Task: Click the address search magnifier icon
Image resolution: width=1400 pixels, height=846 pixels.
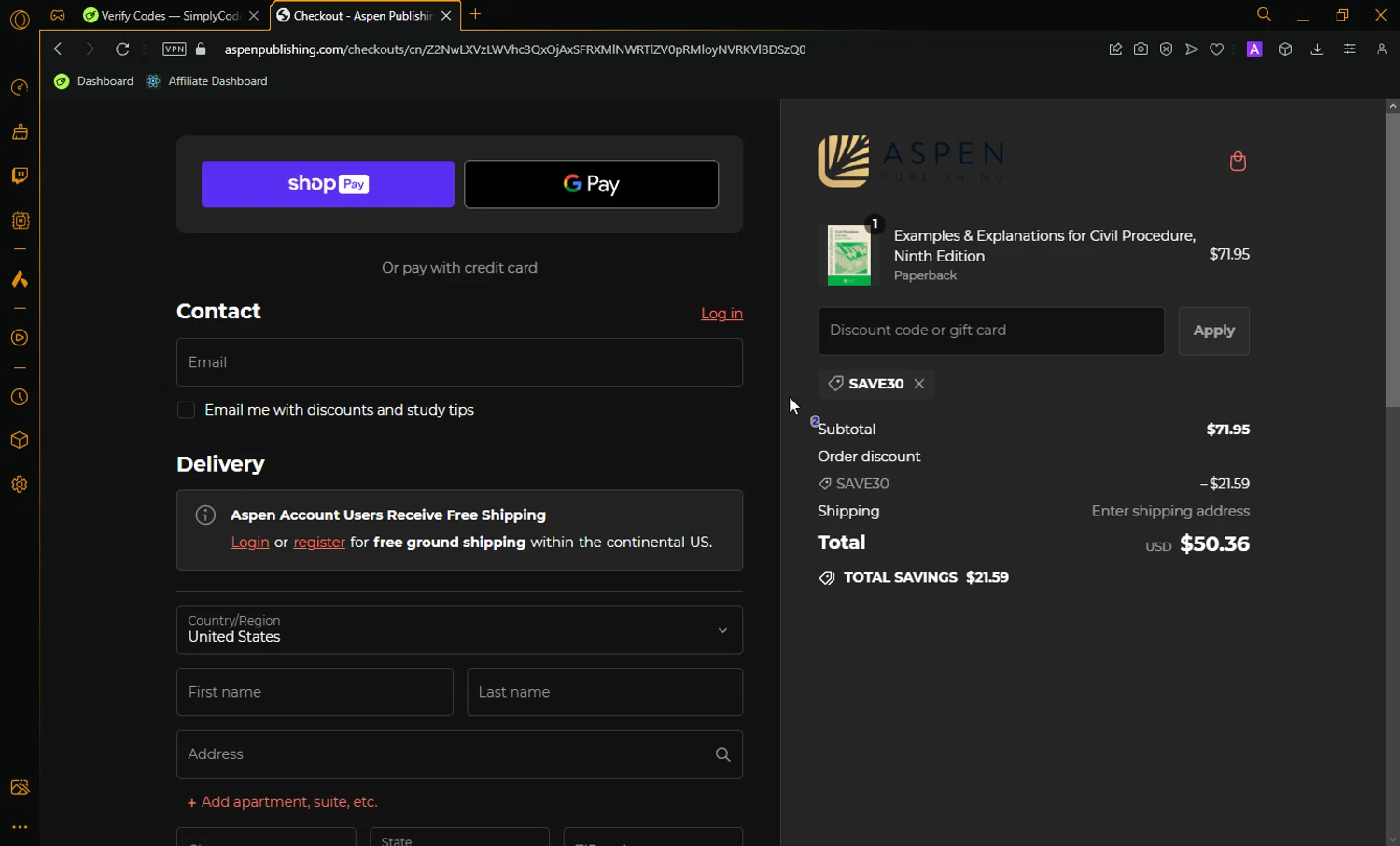Action: 722,754
